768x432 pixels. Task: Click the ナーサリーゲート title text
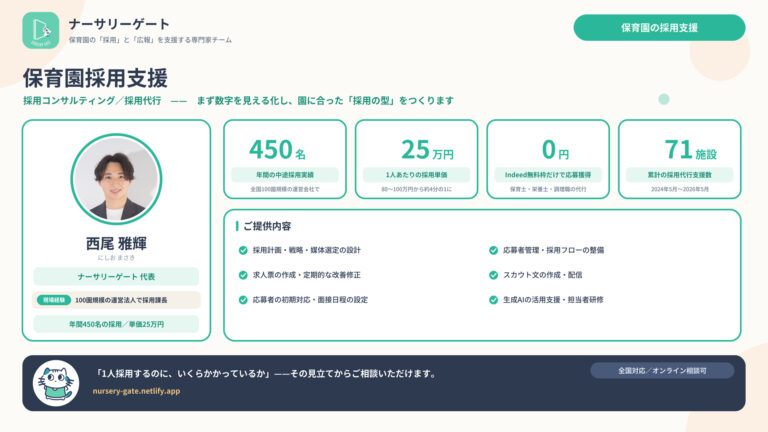(x=119, y=24)
